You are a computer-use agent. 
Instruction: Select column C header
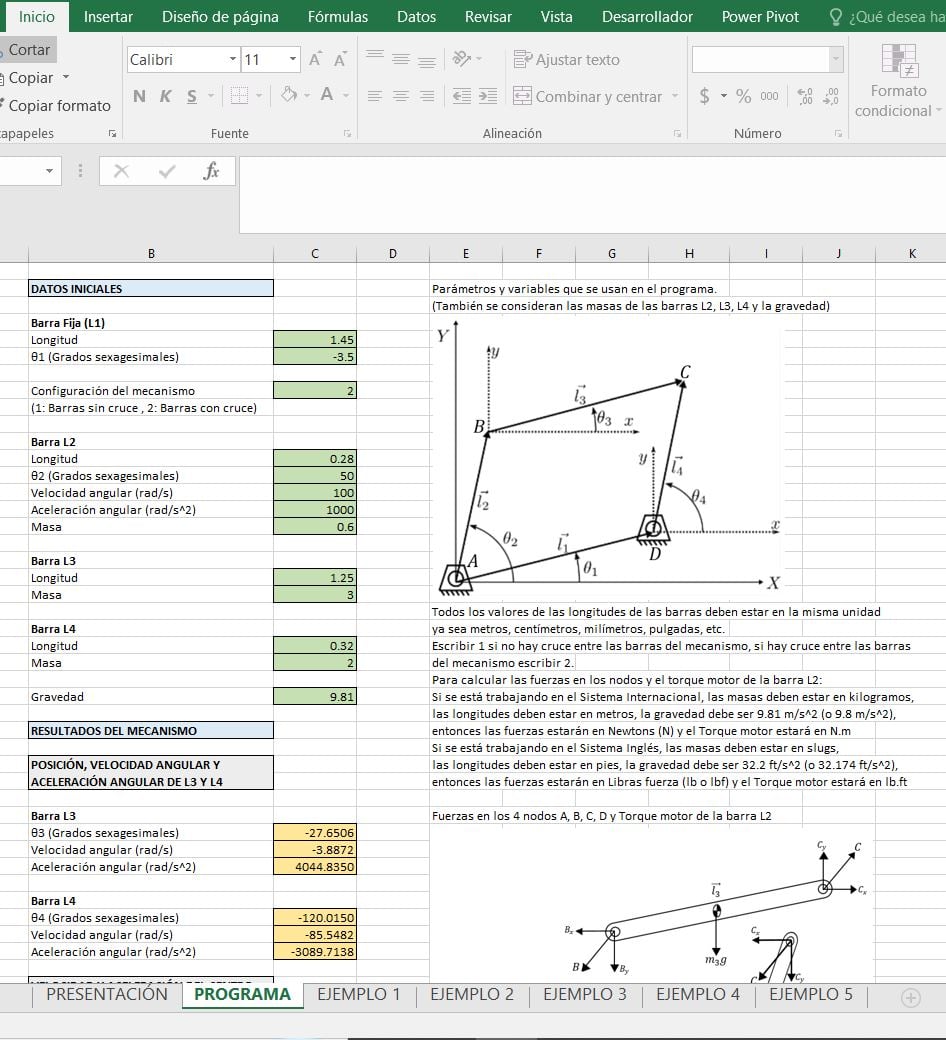pyautogui.click(x=314, y=253)
